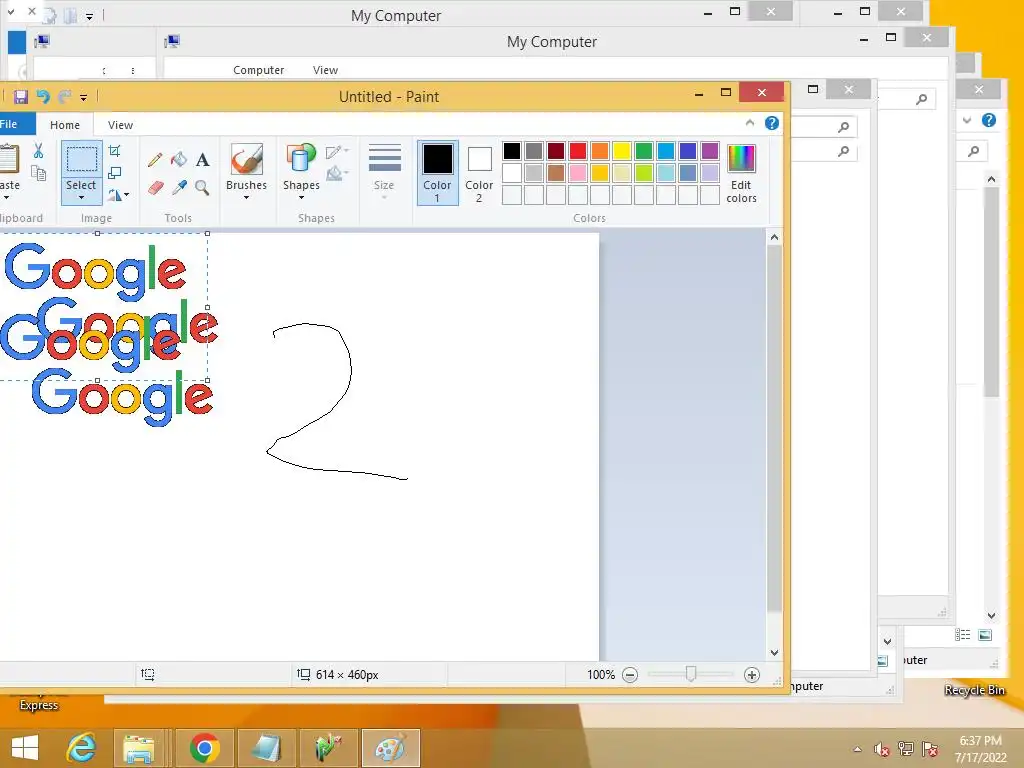The image size is (1024, 768).
Task: Click the Crop icon in Image group
Action: (115, 151)
